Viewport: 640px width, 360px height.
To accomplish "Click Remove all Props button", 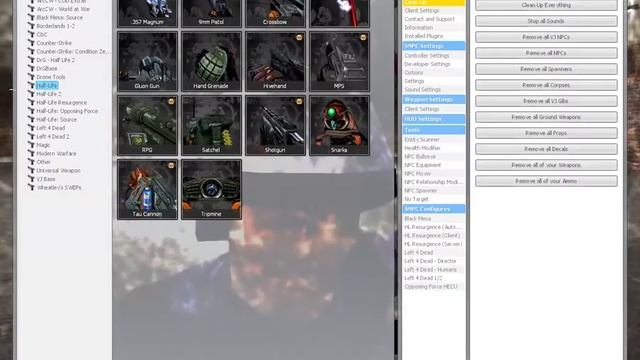I will [546, 133].
